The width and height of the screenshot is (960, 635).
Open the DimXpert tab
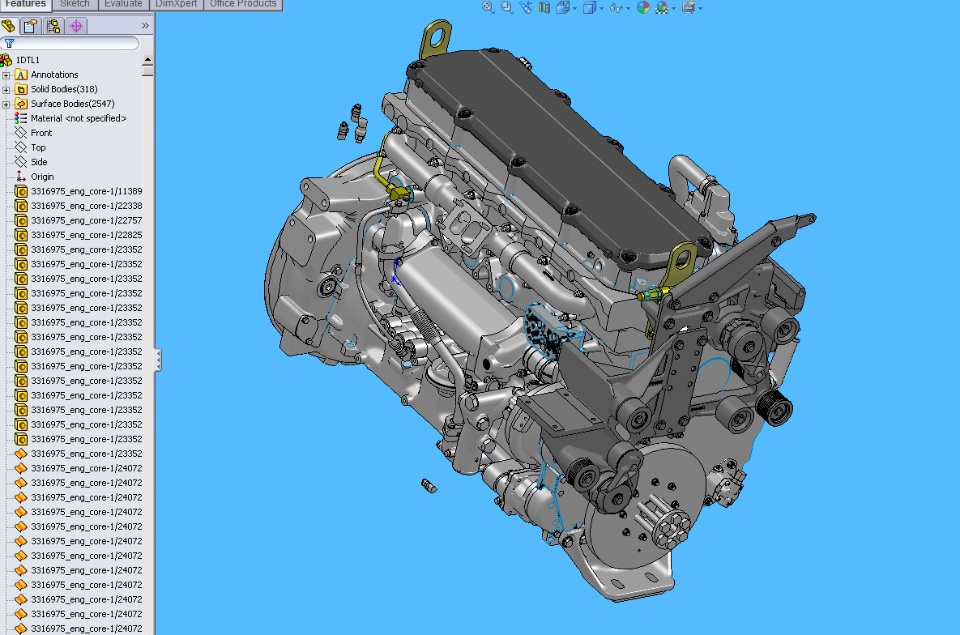click(176, 4)
